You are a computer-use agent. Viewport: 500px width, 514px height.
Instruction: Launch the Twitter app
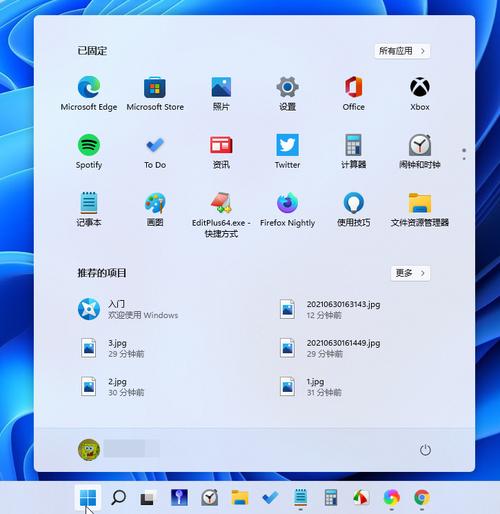pos(287,152)
